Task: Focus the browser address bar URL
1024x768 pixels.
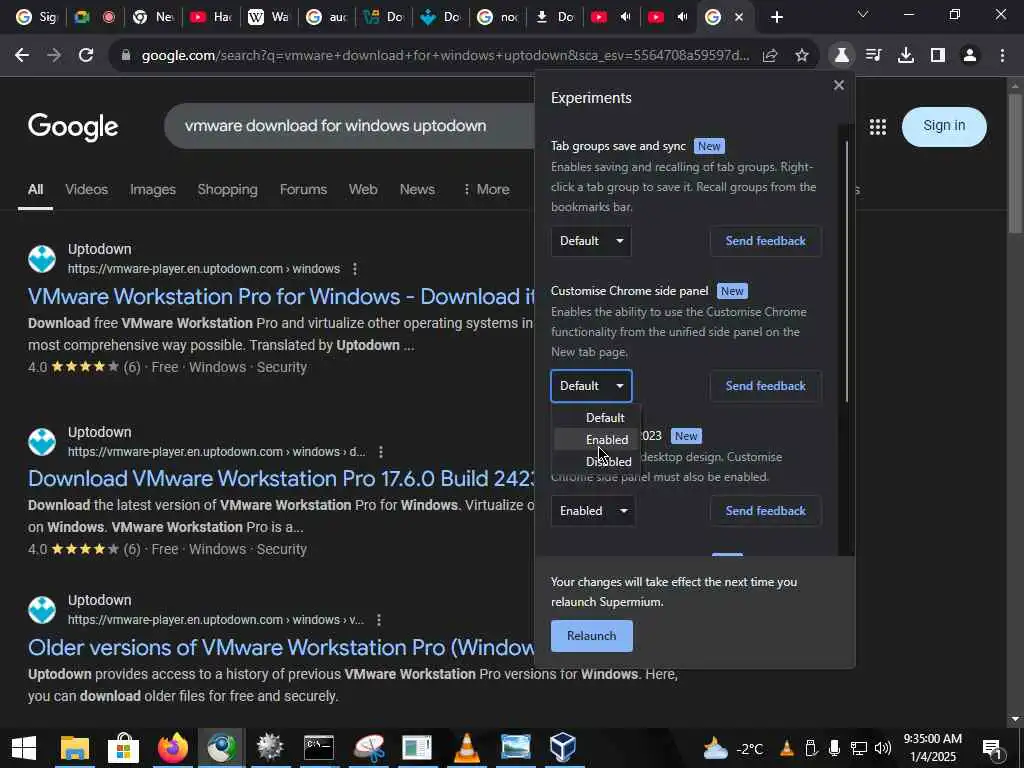Action: 445,56
